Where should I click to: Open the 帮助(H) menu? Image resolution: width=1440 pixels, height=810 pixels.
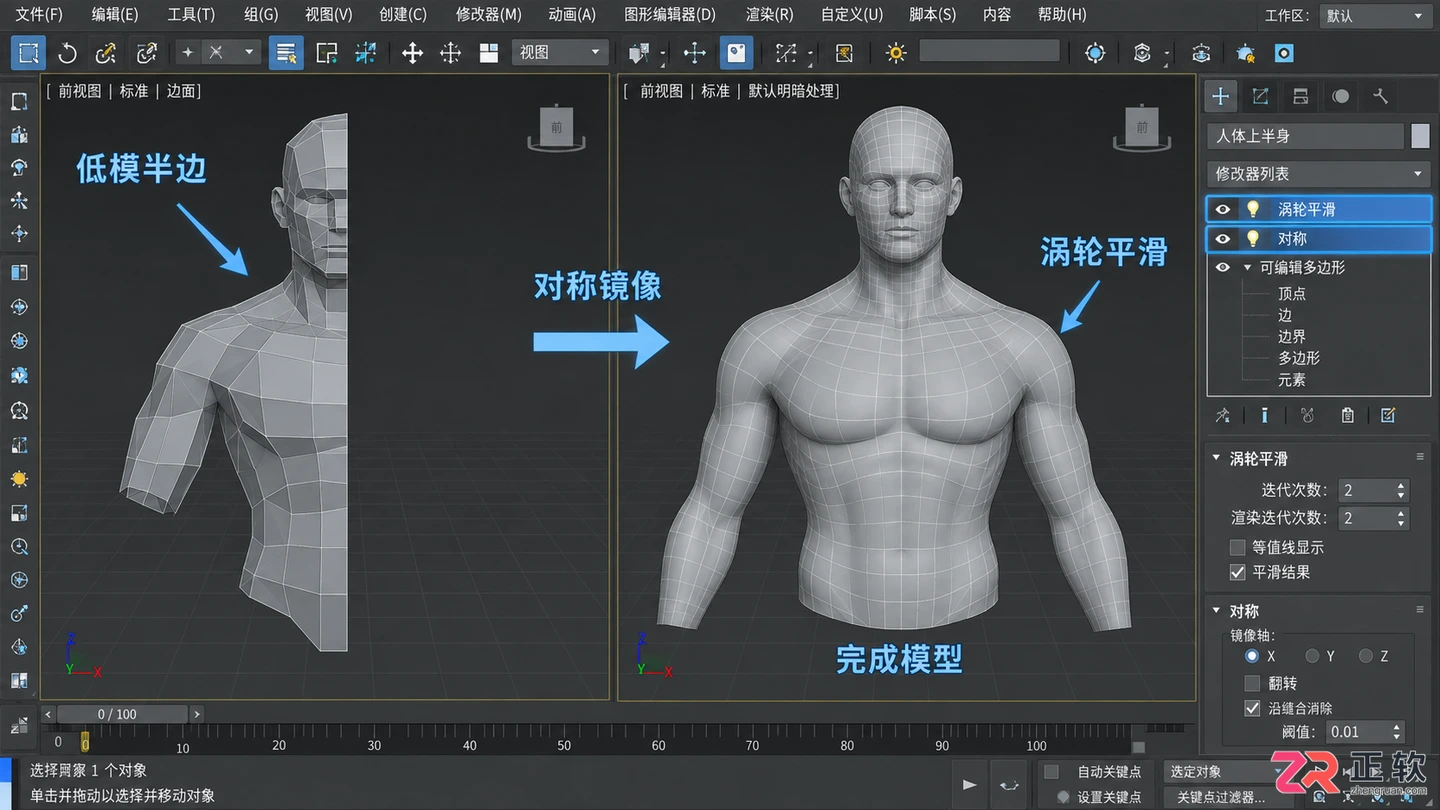pyautogui.click(x=1062, y=15)
